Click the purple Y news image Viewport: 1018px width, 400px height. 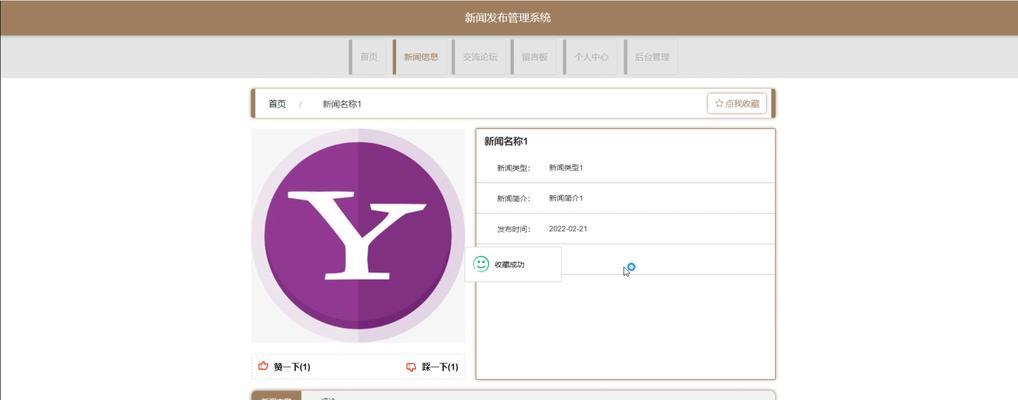click(x=358, y=235)
